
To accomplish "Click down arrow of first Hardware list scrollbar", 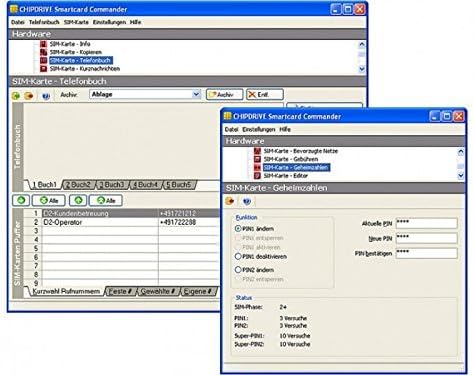I will point(362,69).
